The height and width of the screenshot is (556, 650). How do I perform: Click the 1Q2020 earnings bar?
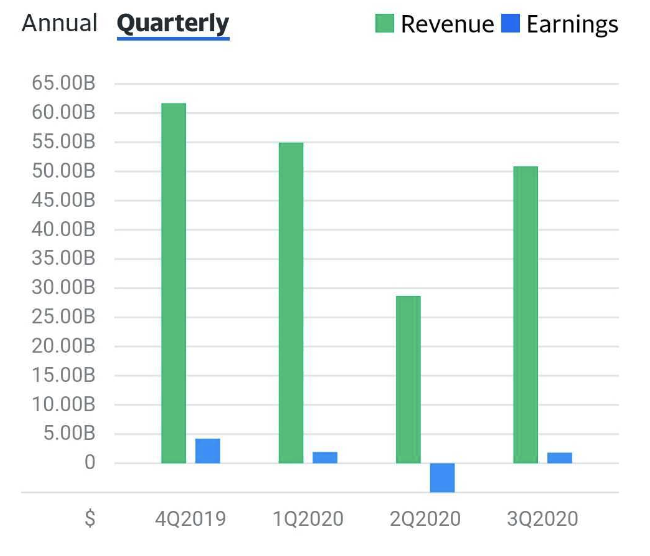[325, 457]
